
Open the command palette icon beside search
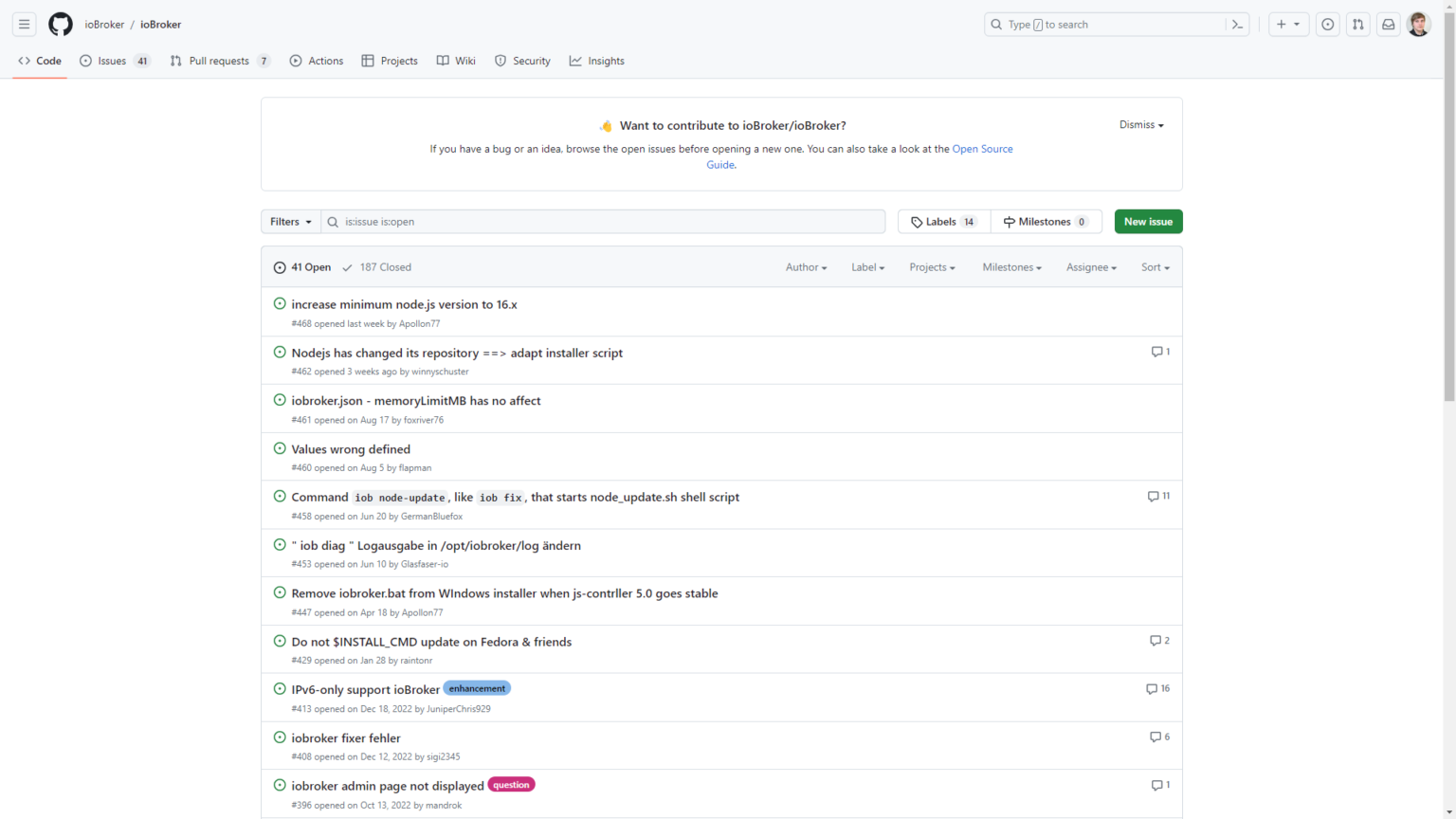click(1237, 24)
